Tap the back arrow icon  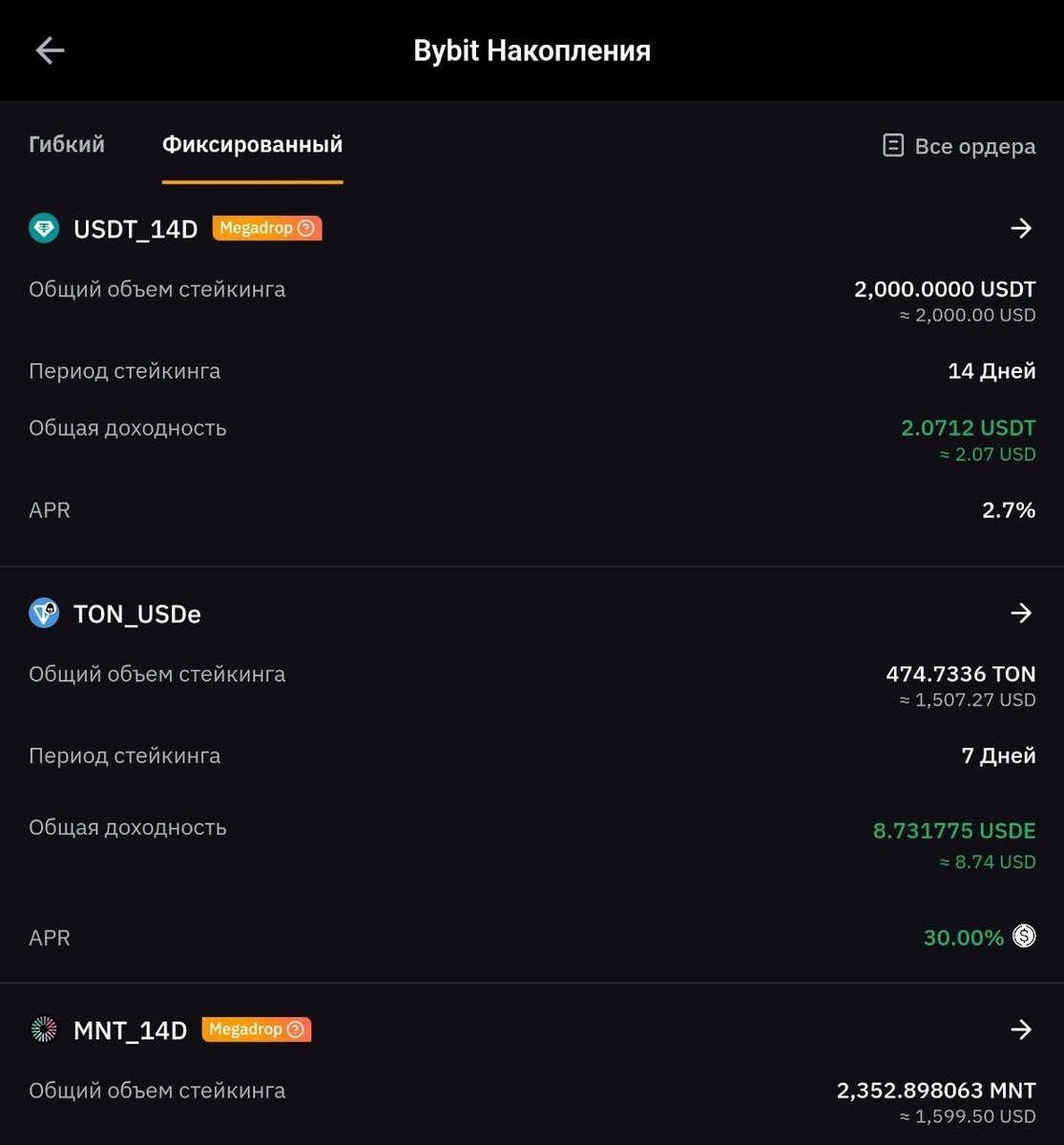point(50,51)
